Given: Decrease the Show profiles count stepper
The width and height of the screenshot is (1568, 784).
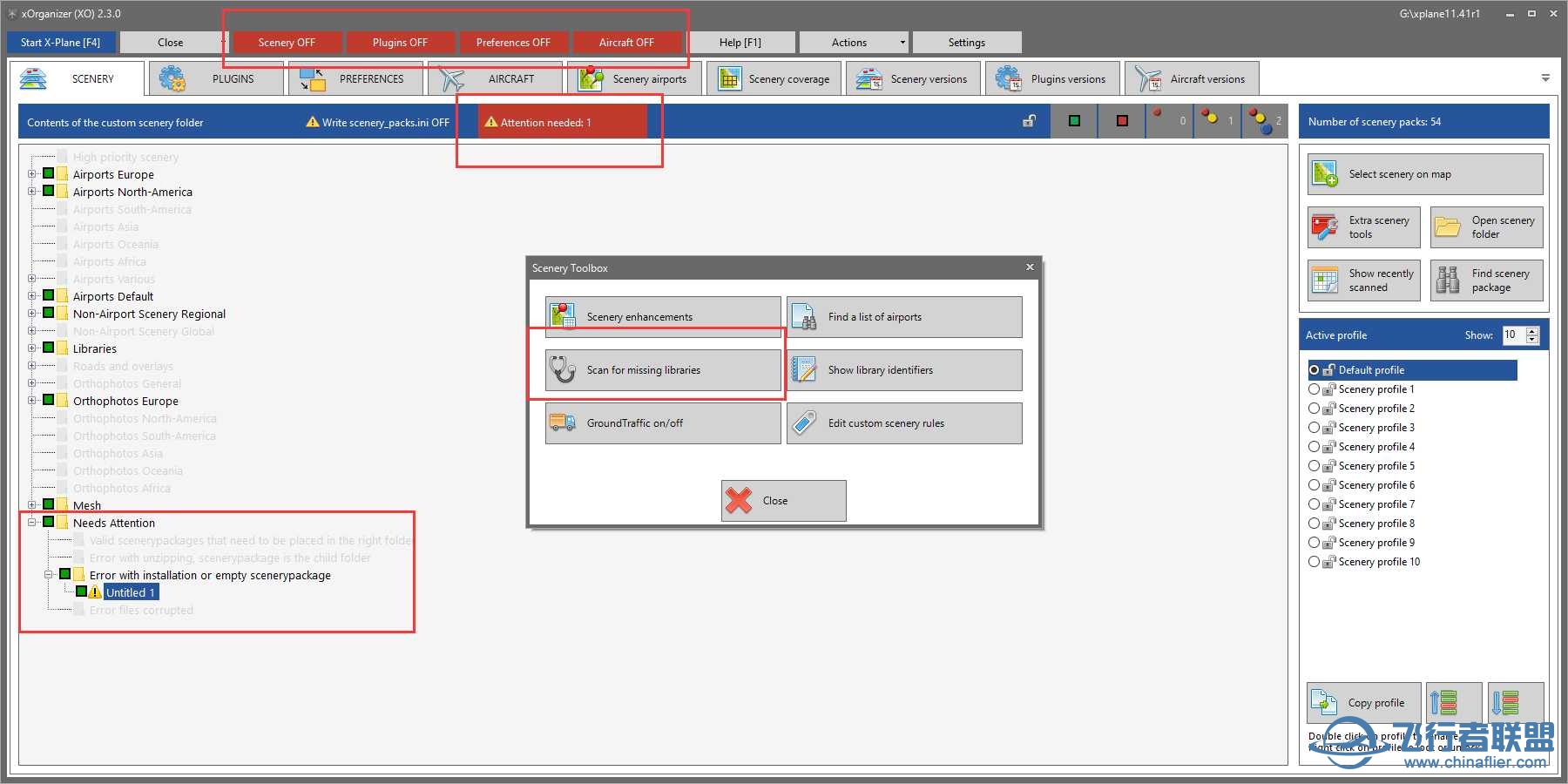Looking at the screenshot, I should tap(1532, 340).
